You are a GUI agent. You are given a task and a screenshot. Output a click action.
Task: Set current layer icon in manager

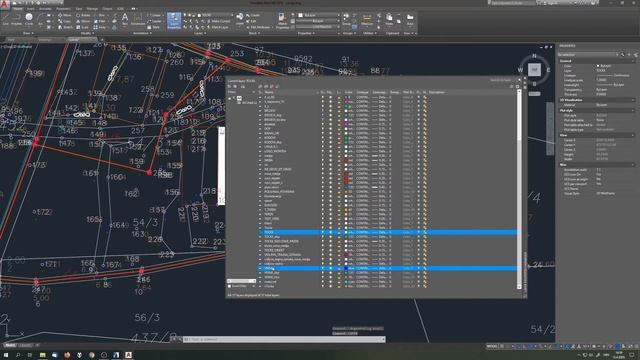277,87
